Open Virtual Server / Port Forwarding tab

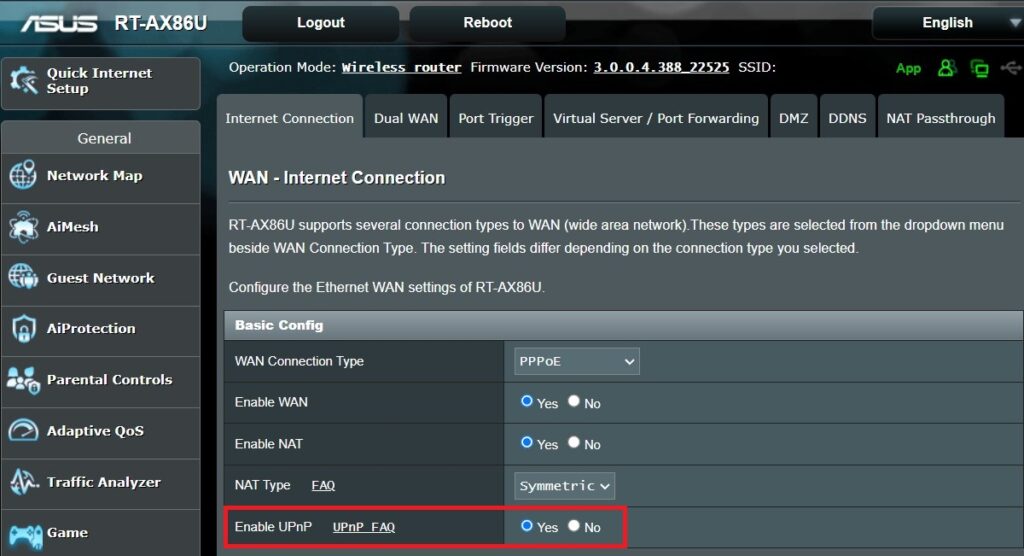pos(656,118)
